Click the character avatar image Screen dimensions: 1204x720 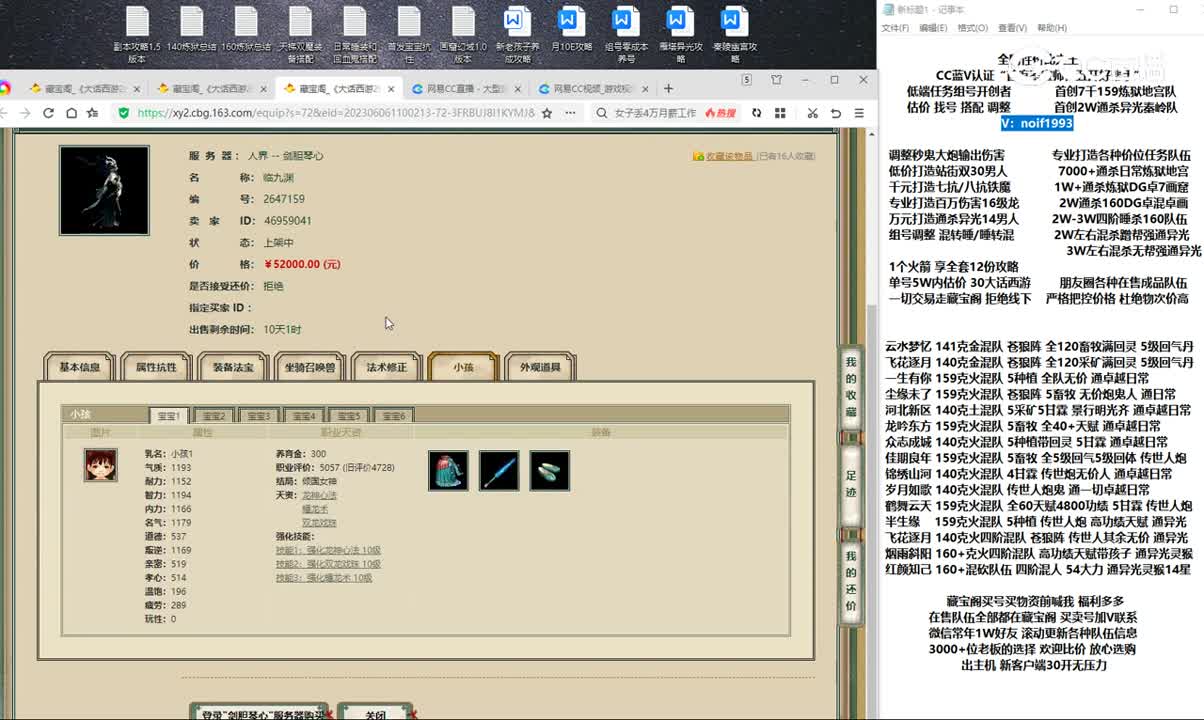pos(104,190)
